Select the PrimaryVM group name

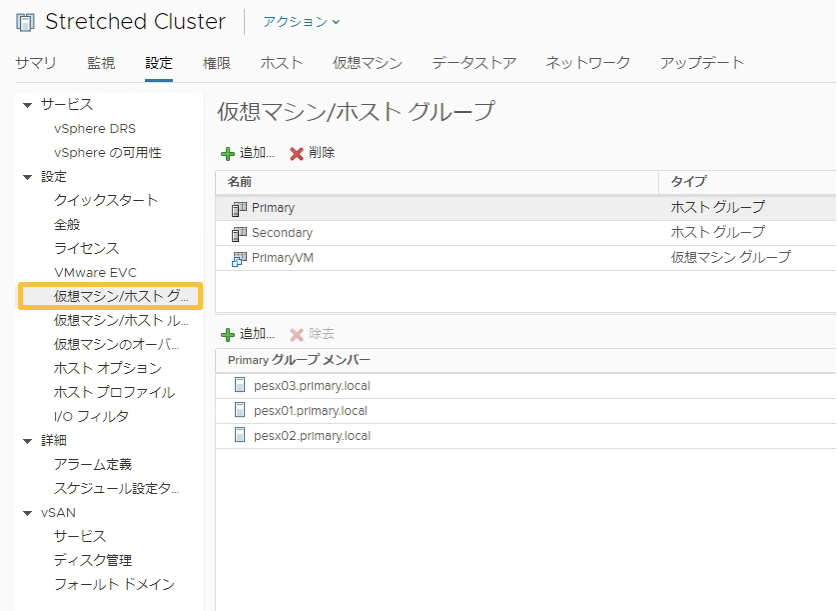tap(282, 258)
